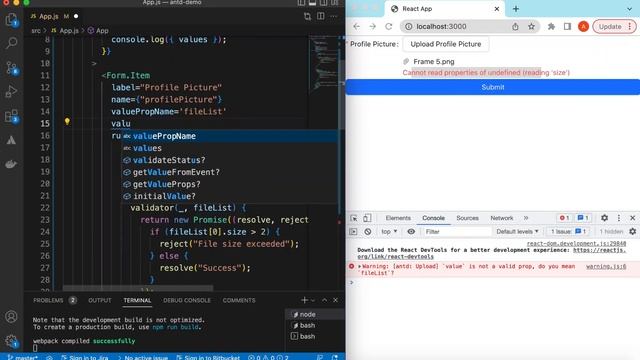
Task: Open console settings gear next to hidden count
Action: [633, 231]
